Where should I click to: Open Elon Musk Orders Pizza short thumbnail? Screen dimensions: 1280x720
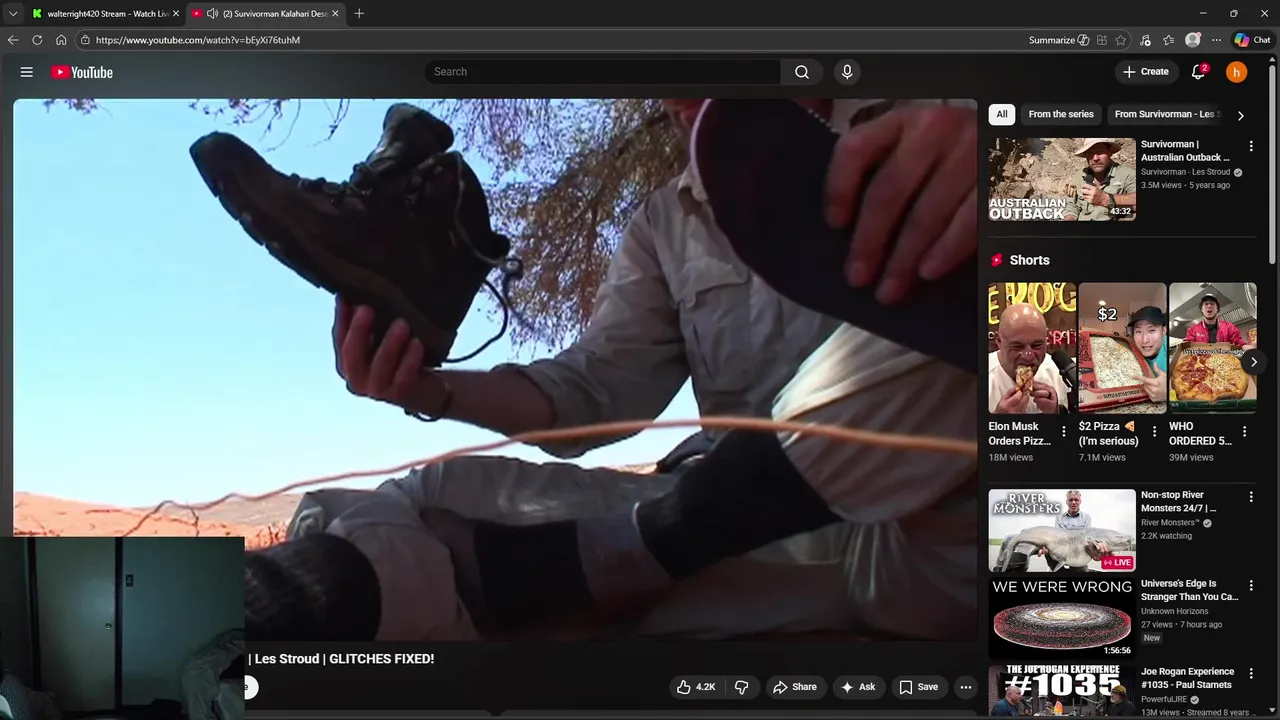pyautogui.click(x=1032, y=348)
